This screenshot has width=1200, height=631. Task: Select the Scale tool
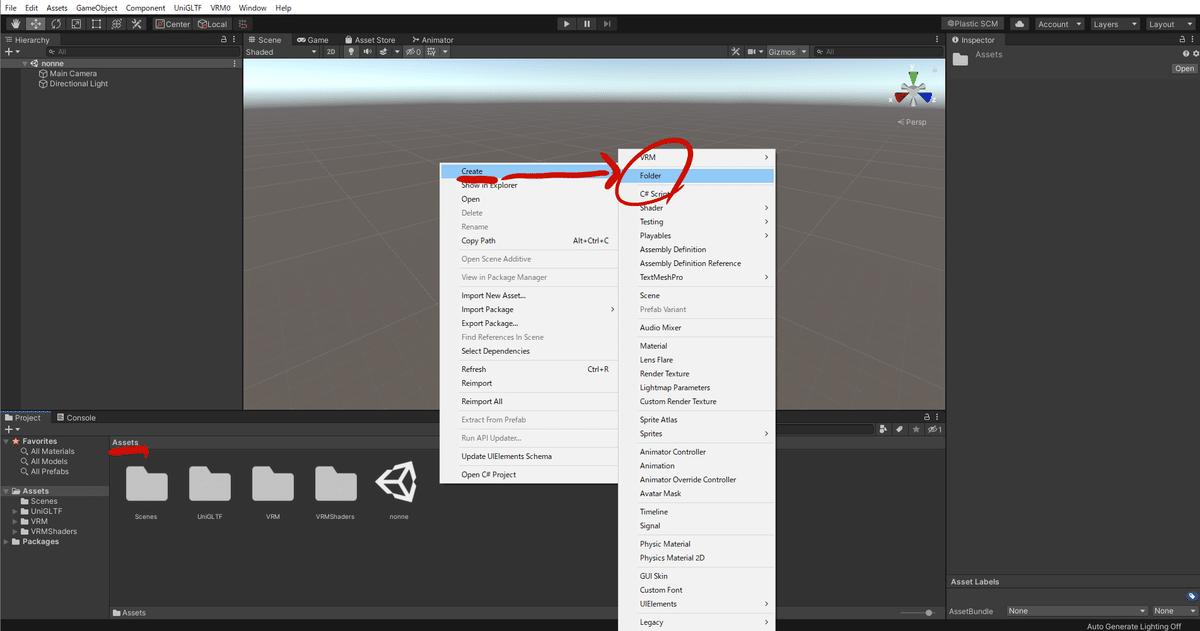76,24
